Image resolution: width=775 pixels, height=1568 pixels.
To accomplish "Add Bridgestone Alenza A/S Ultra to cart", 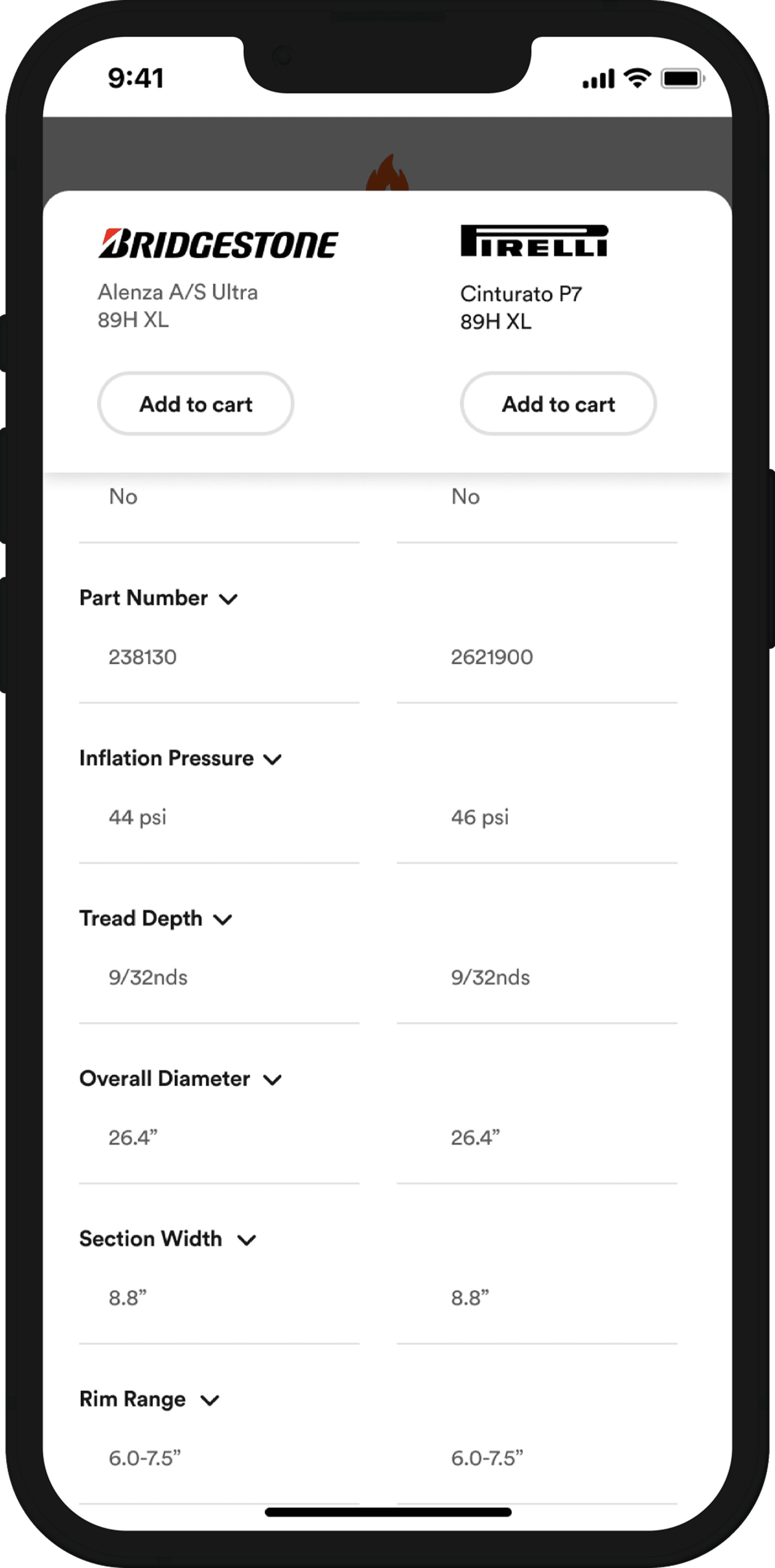I will [196, 404].
